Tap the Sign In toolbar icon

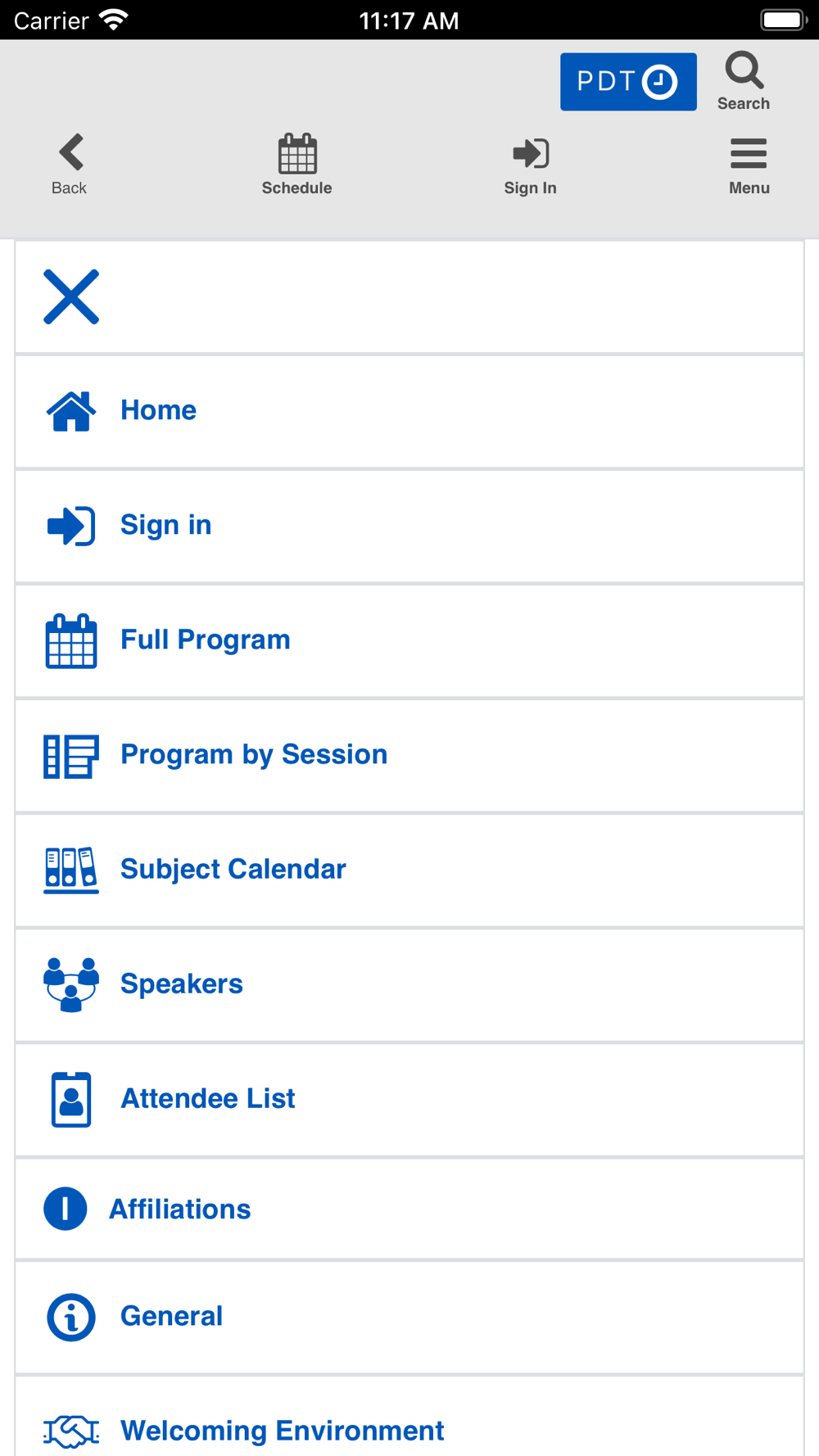(x=530, y=164)
